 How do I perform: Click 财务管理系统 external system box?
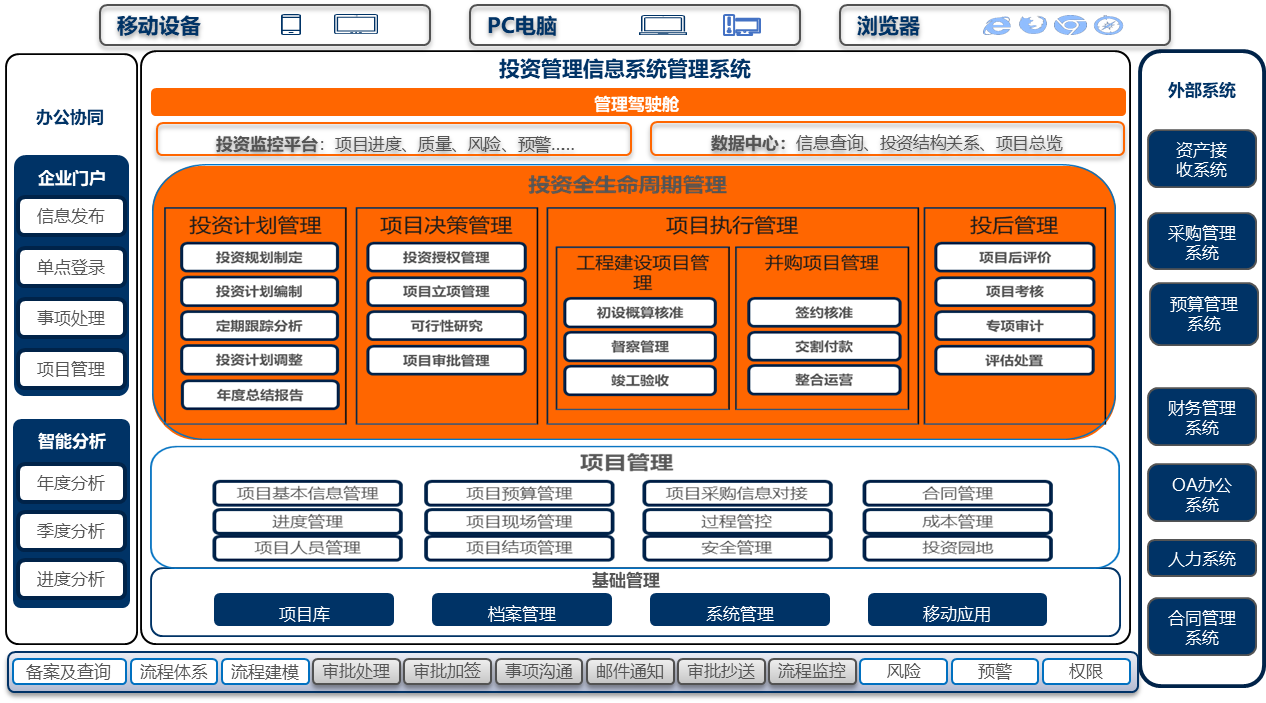[x=1201, y=417]
